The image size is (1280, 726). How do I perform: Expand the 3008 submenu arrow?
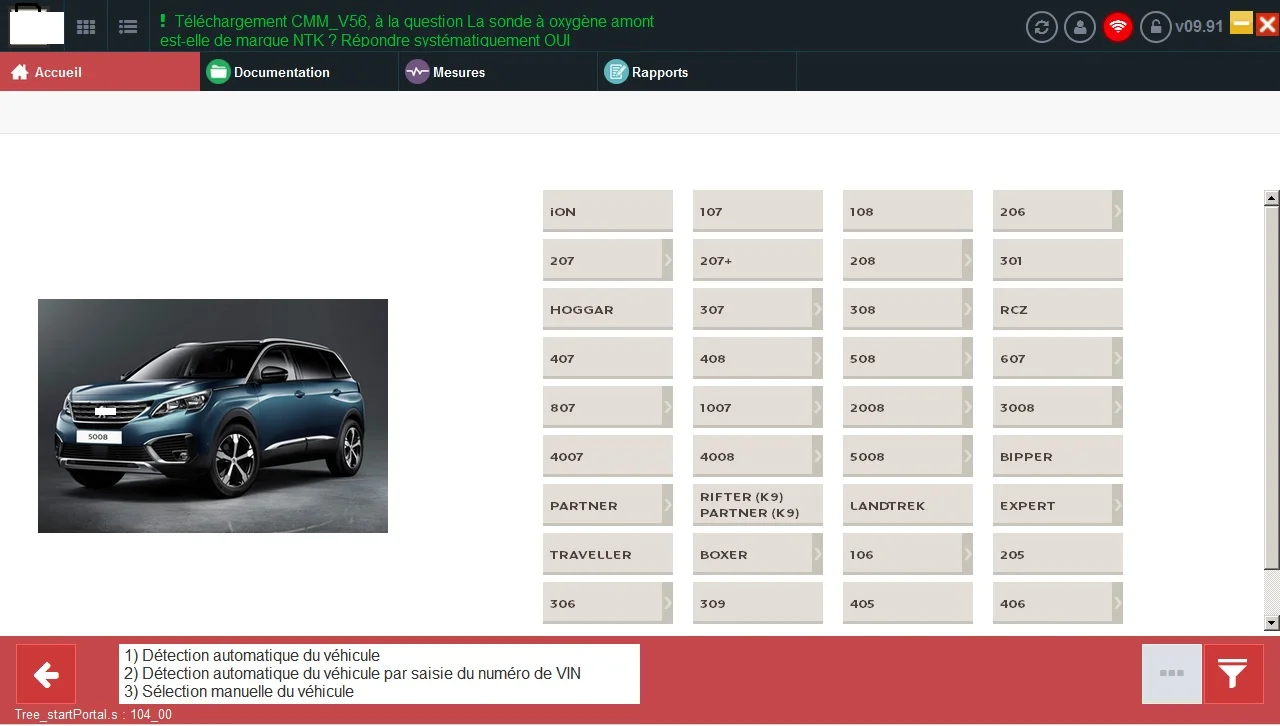pyautogui.click(x=1117, y=407)
